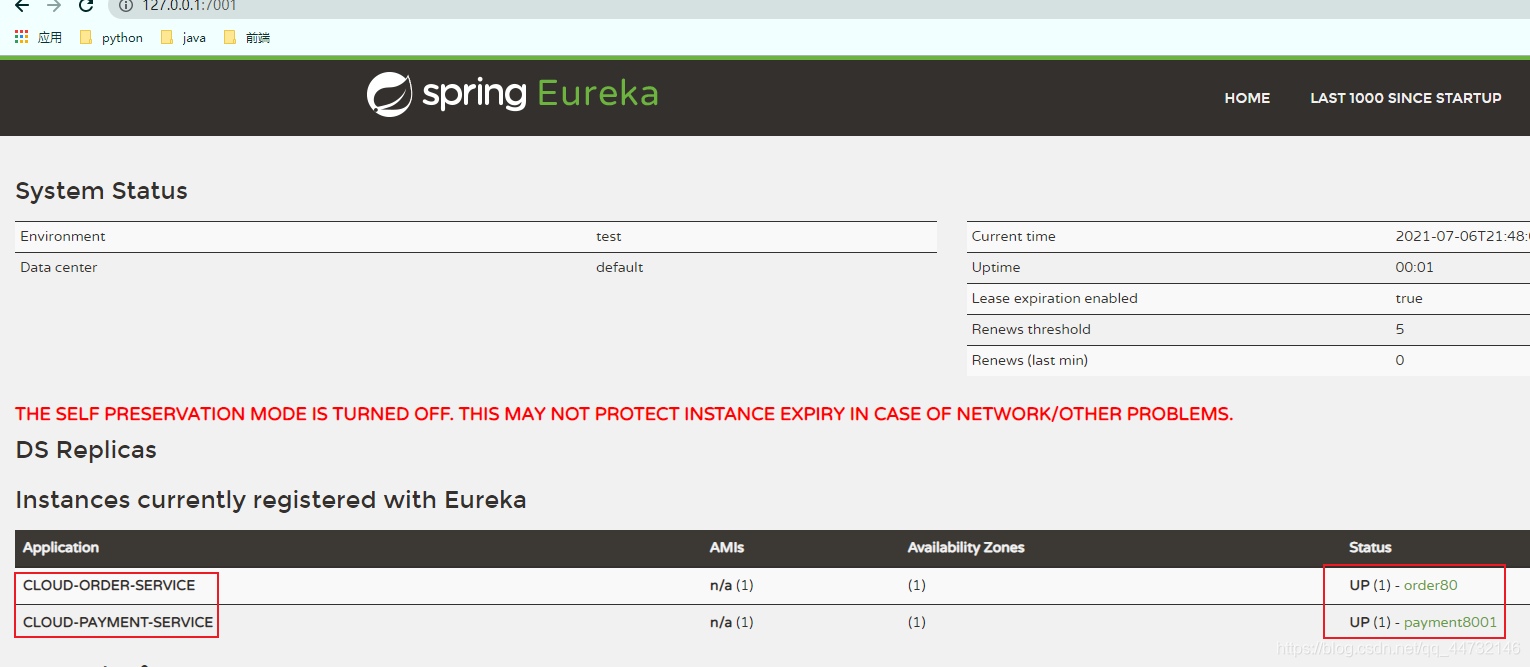
Task: Open the 前端 bookmark folder
Action: [246, 37]
